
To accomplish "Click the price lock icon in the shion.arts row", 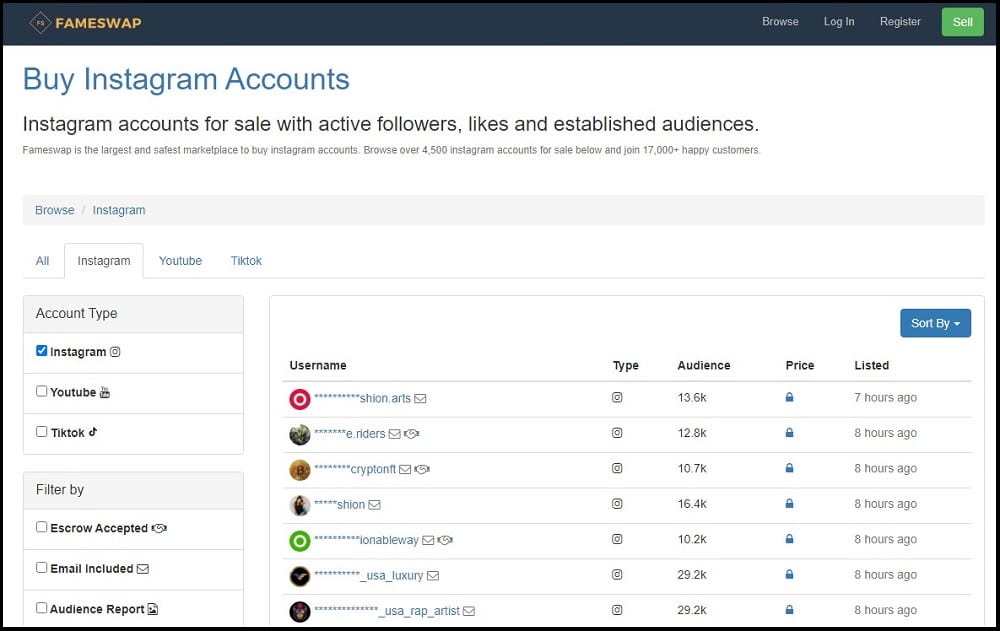I will pos(790,397).
